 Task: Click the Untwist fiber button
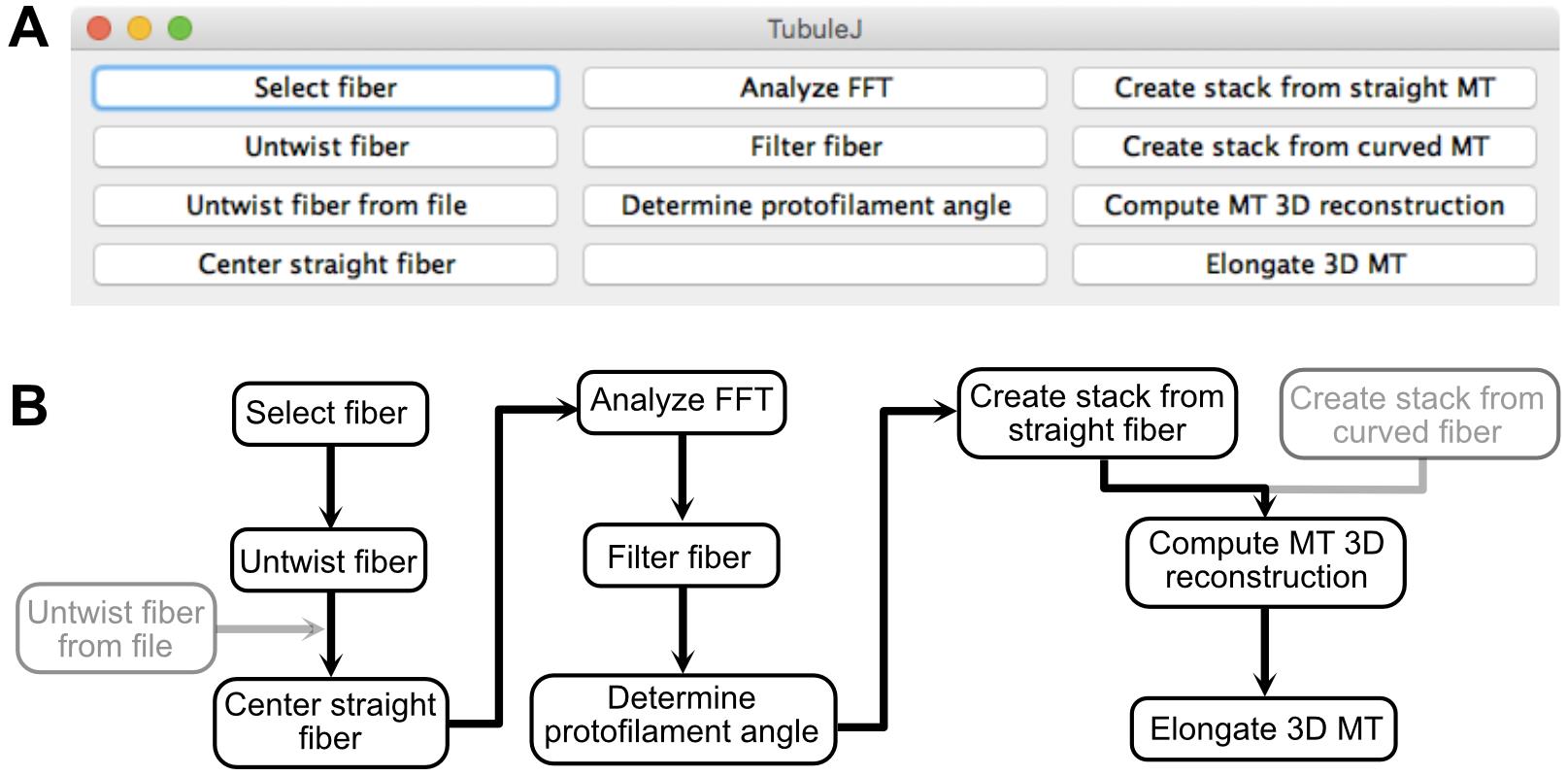click(x=325, y=147)
